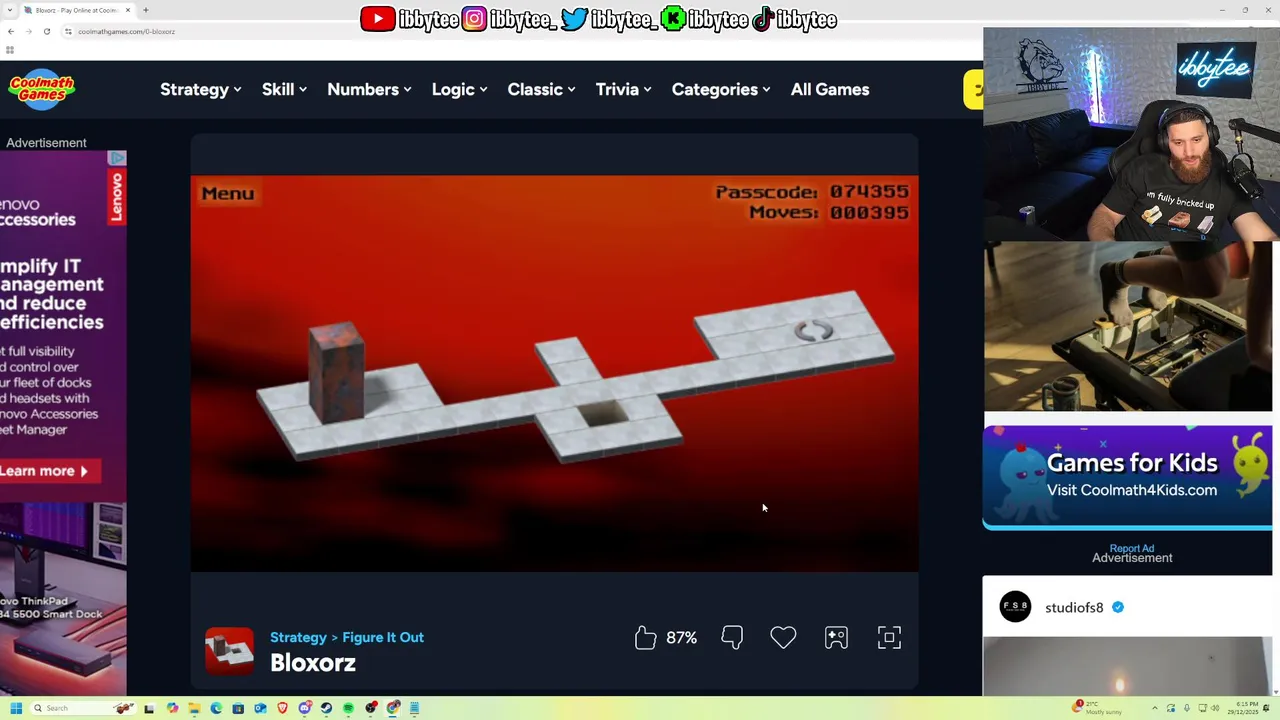Open Steam from the taskbar

(326, 708)
